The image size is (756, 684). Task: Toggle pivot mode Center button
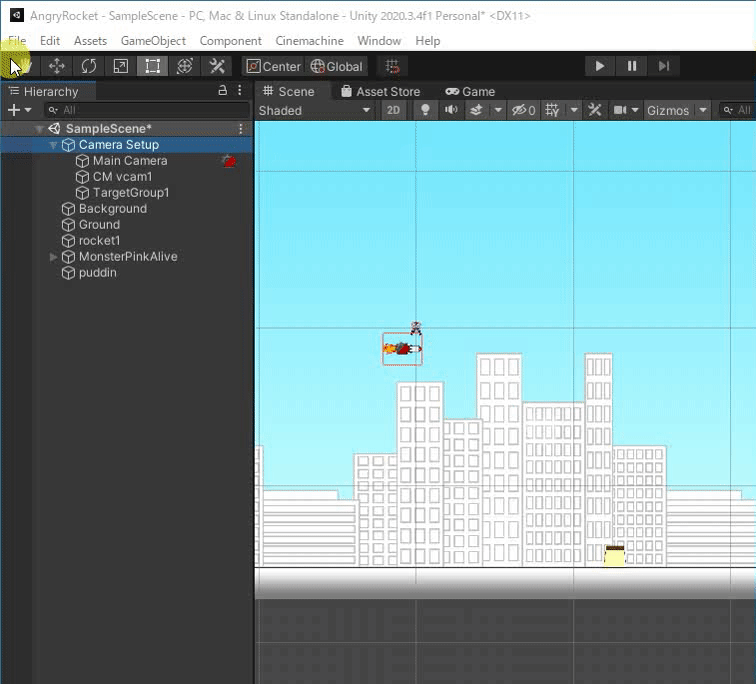(273, 66)
